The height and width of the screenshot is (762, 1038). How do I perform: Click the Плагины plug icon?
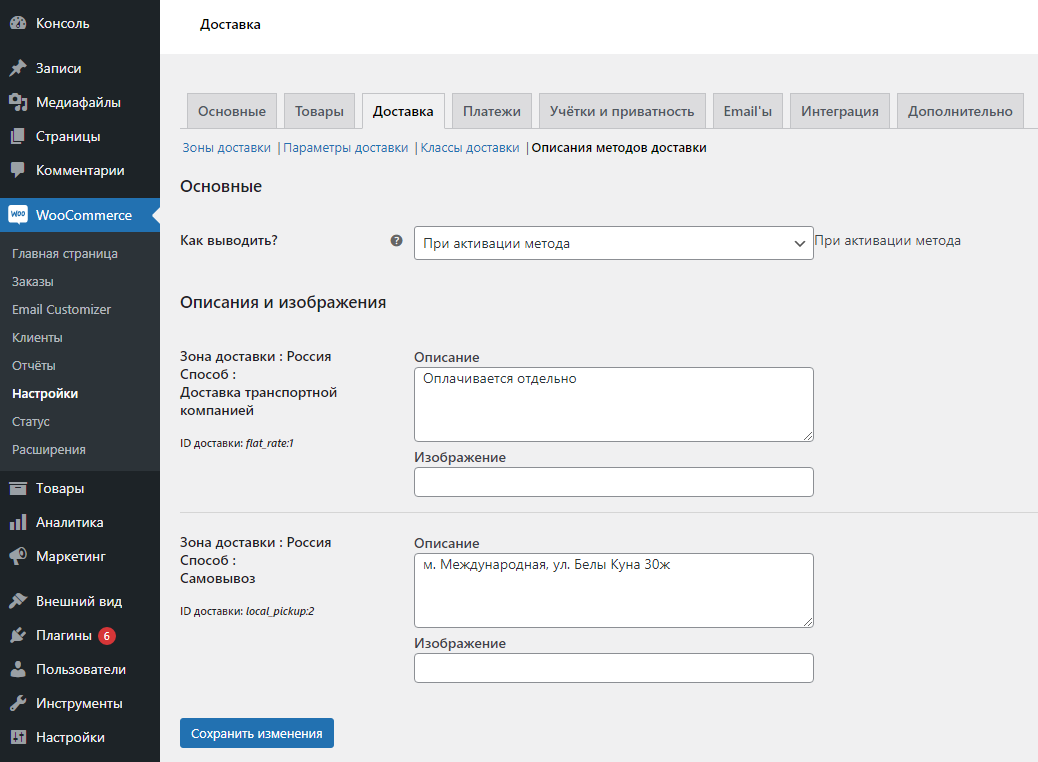click(x=19, y=636)
